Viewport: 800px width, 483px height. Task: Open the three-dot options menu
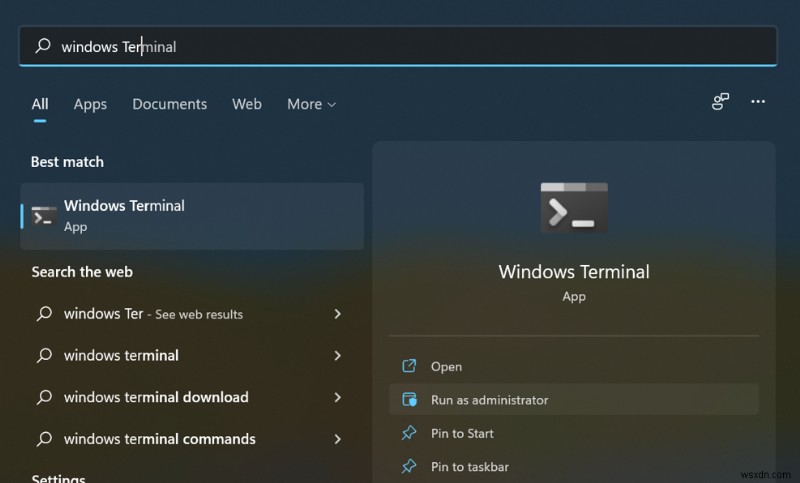(758, 101)
